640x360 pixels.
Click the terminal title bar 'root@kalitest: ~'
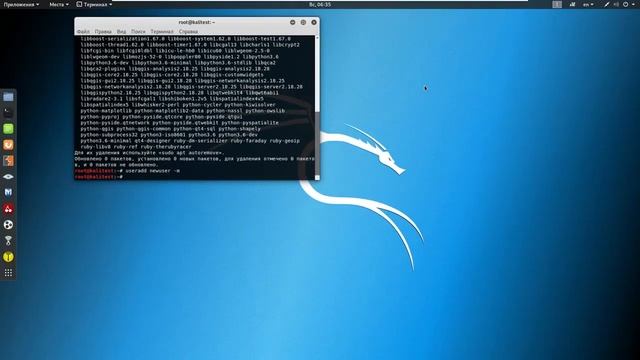197,22
